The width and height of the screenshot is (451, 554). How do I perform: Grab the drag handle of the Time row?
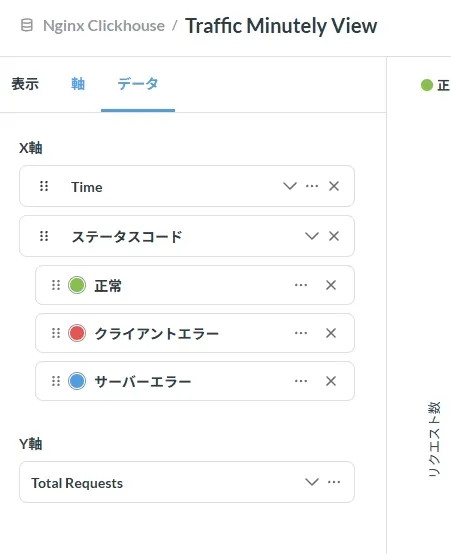[44, 186]
